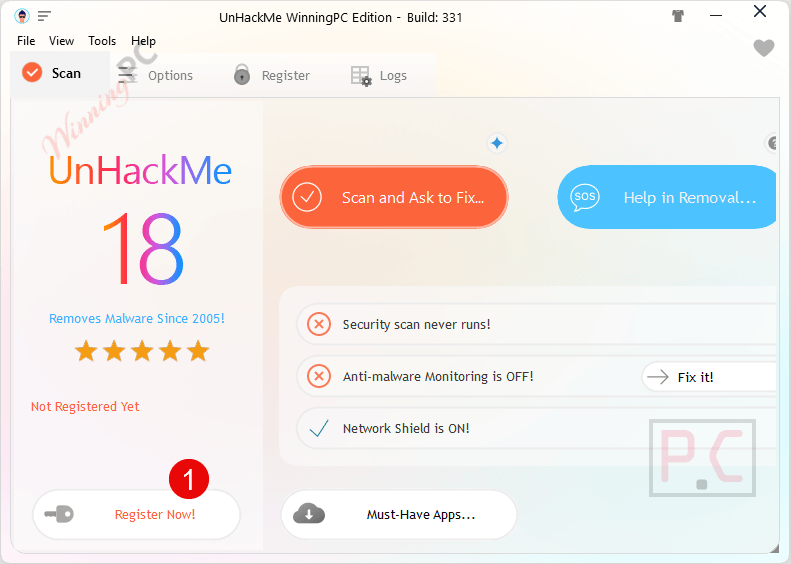This screenshot has height=564, width=791.
Task: Click the SOS speech bubble icon
Action: pos(585,197)
